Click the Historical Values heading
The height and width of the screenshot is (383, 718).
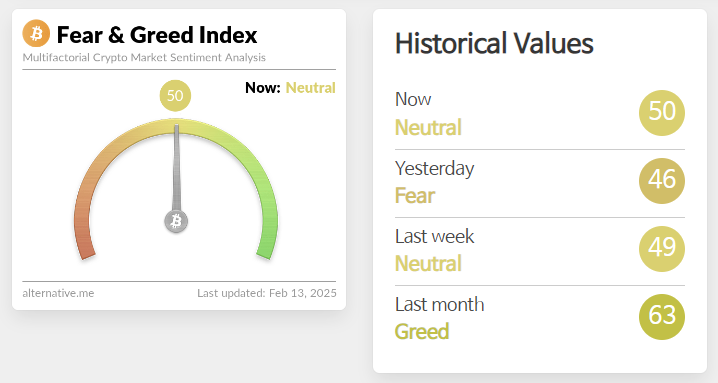pyautogui.click(x=494, y=44)
